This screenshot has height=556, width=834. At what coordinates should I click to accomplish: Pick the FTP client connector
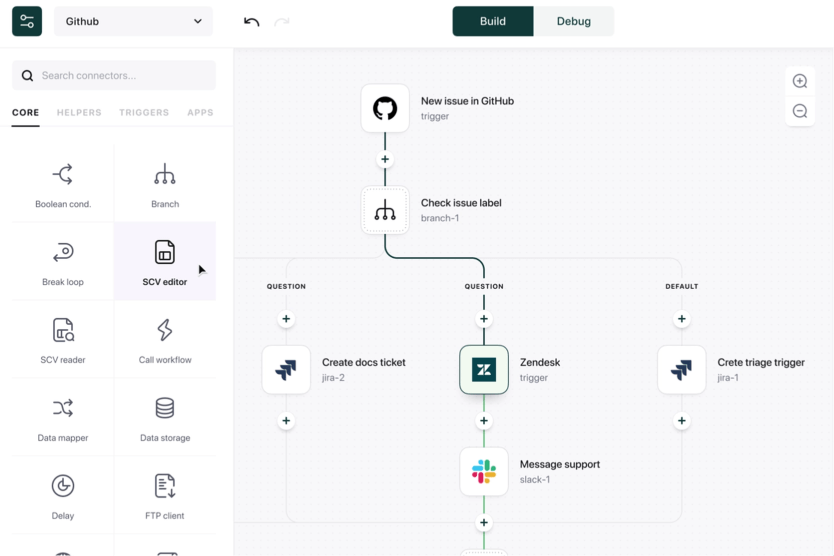click(x=165, y=495)
